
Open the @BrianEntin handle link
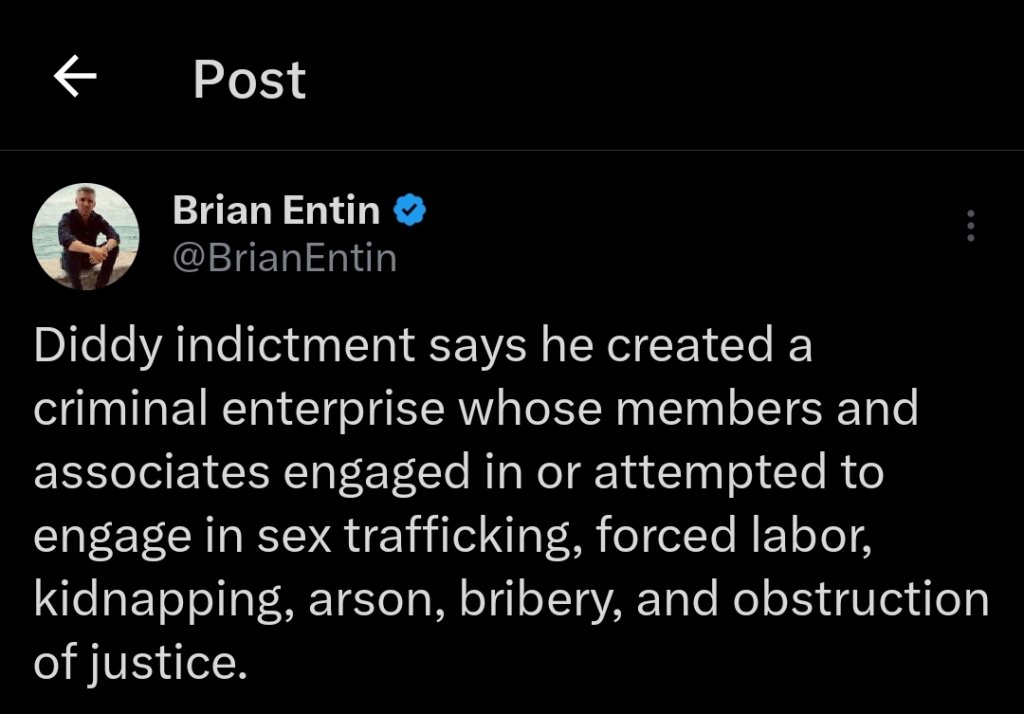(285, 258)
